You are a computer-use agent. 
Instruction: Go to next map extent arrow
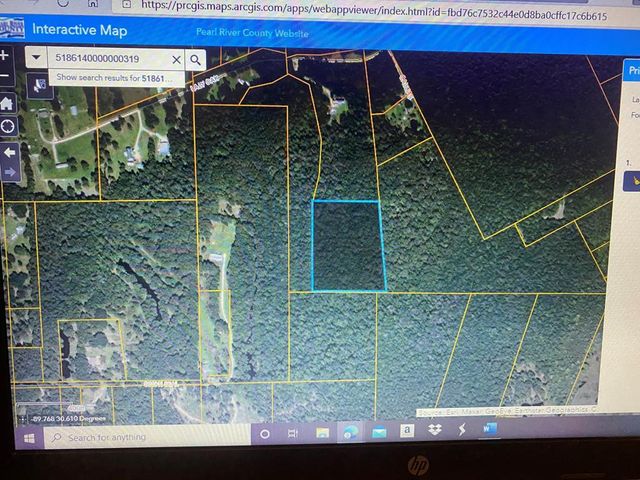point(9,171)
